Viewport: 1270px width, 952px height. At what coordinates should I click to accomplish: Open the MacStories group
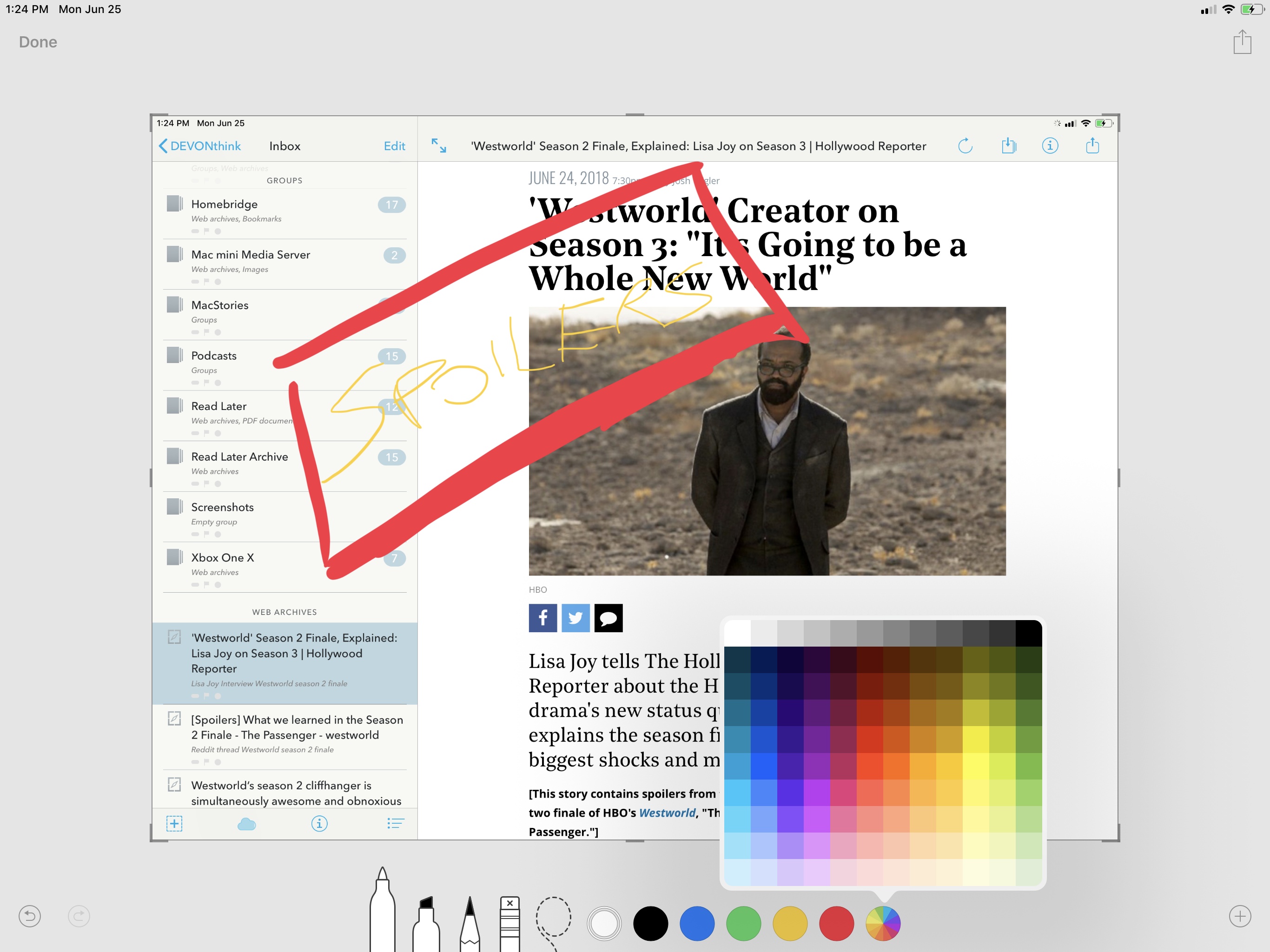pyautogui.click(x=285, y=315)
